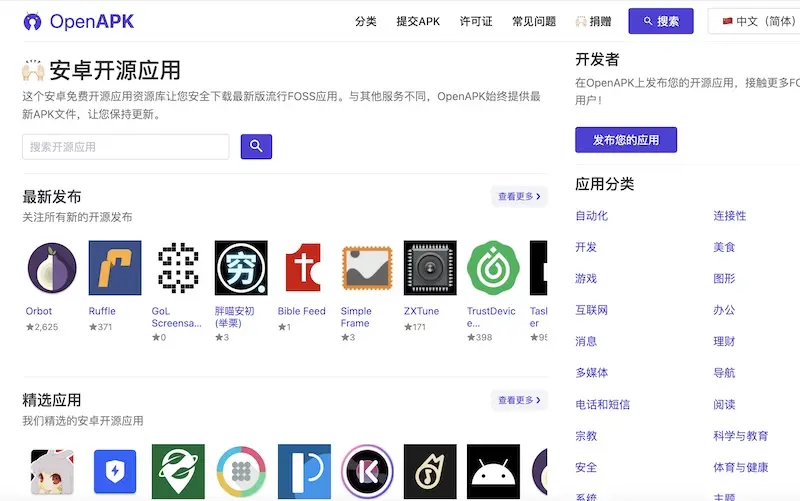
Task: Open the Orbot app icon
Action: pyautogui.click(x=52, y=268)
